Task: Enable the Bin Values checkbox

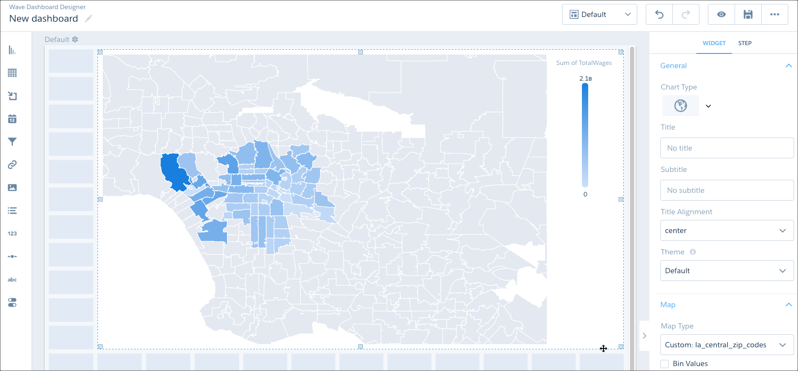Action: tap(664, 363)
